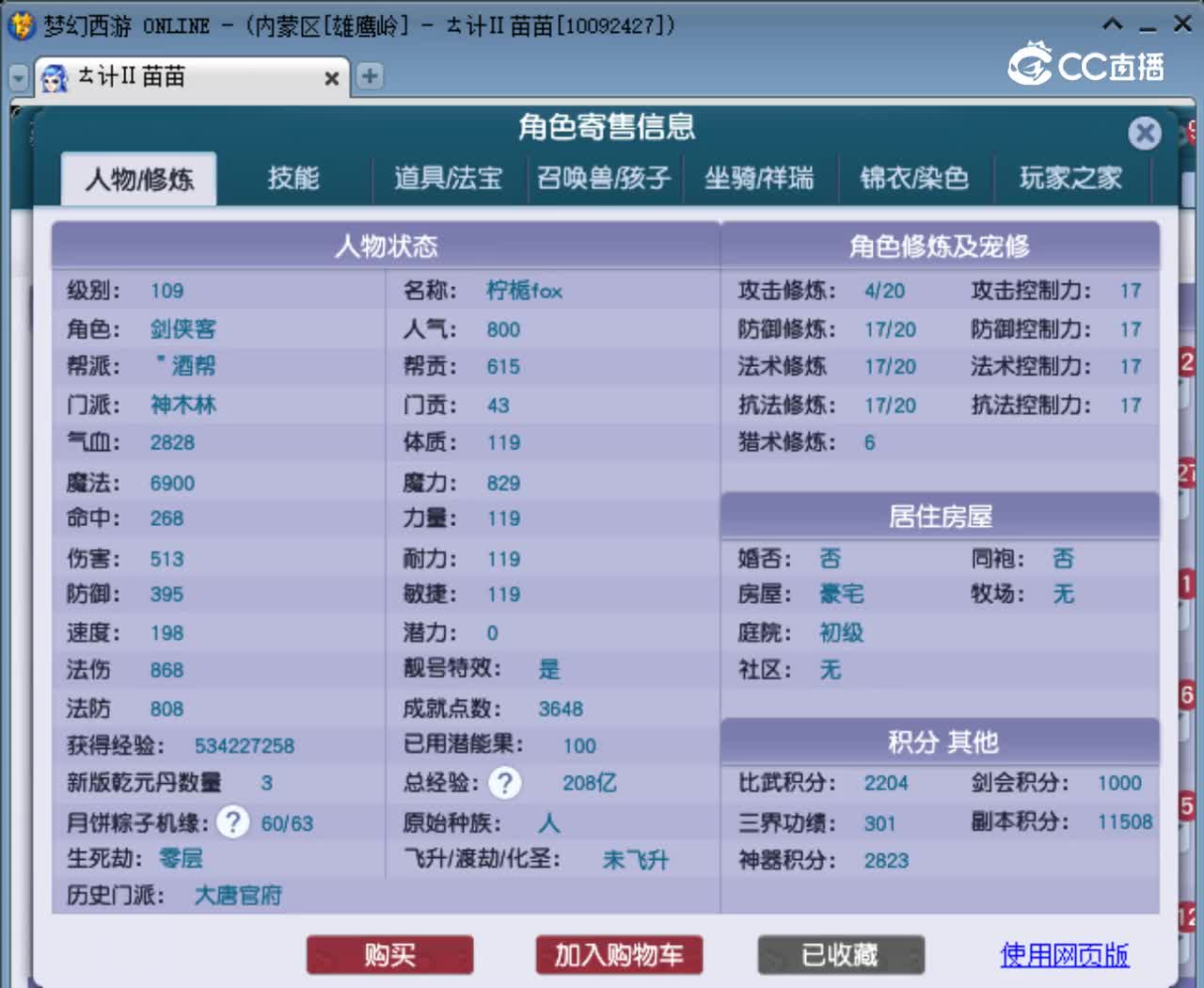The image size is (1204, 988).
Task: Click the 帮贡 value 615
Action: [x=503, y=367]
